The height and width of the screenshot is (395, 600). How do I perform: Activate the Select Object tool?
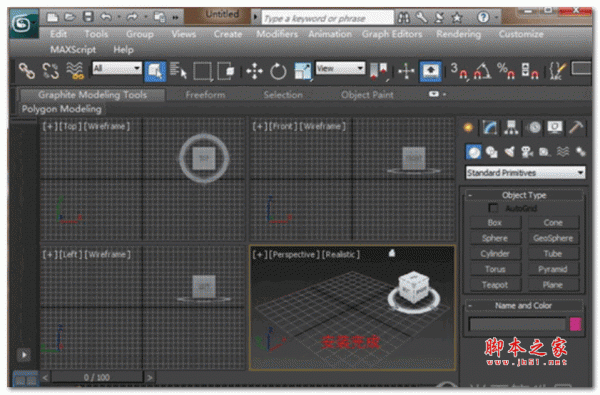[155, 72]
